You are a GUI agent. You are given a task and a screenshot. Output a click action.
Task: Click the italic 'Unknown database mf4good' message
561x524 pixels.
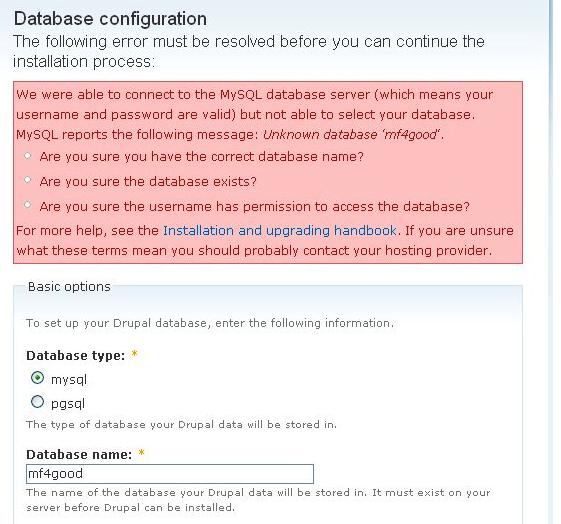[353, 134]
